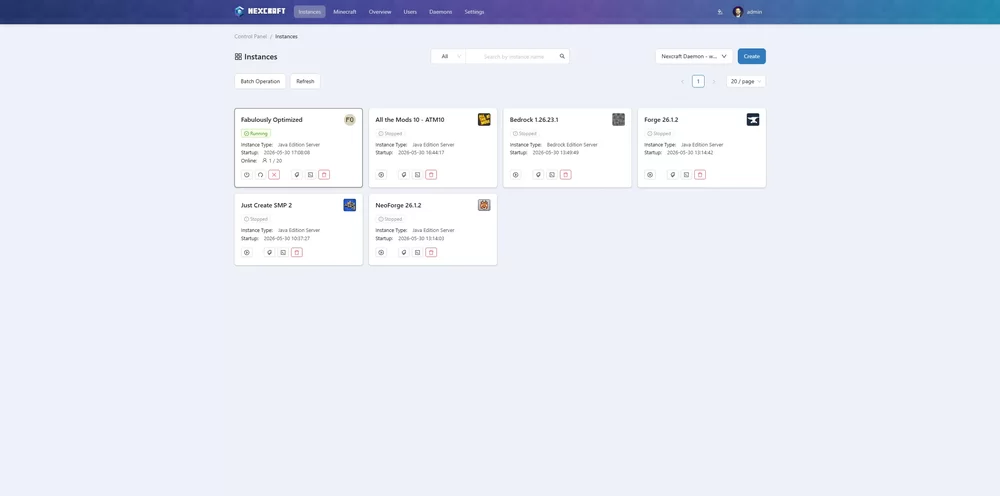Viewport: 1000px width, 496px height.
Task: Start the Just Create SMP 2 instance
Action: 247,252
